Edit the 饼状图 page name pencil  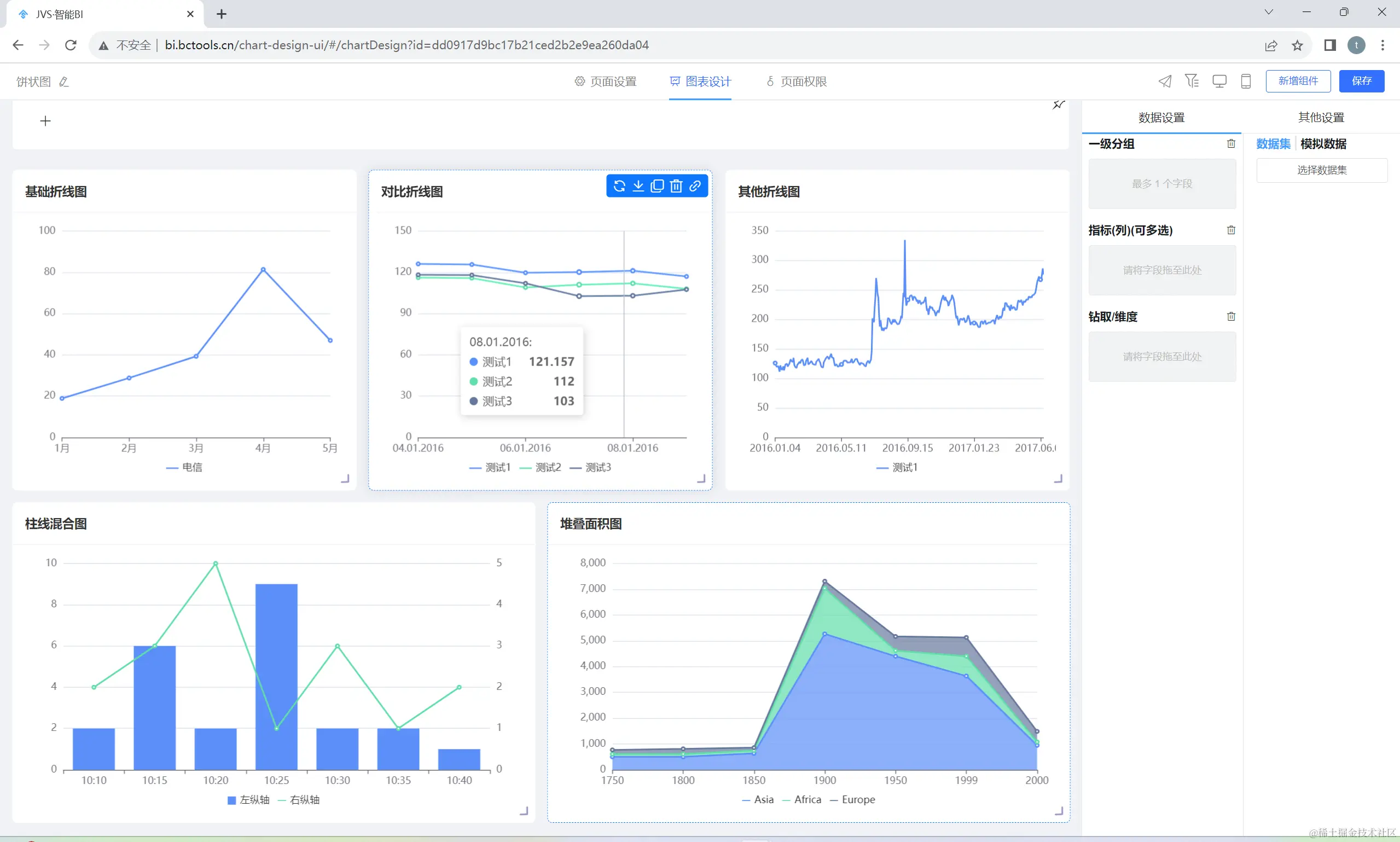point(64,82)
